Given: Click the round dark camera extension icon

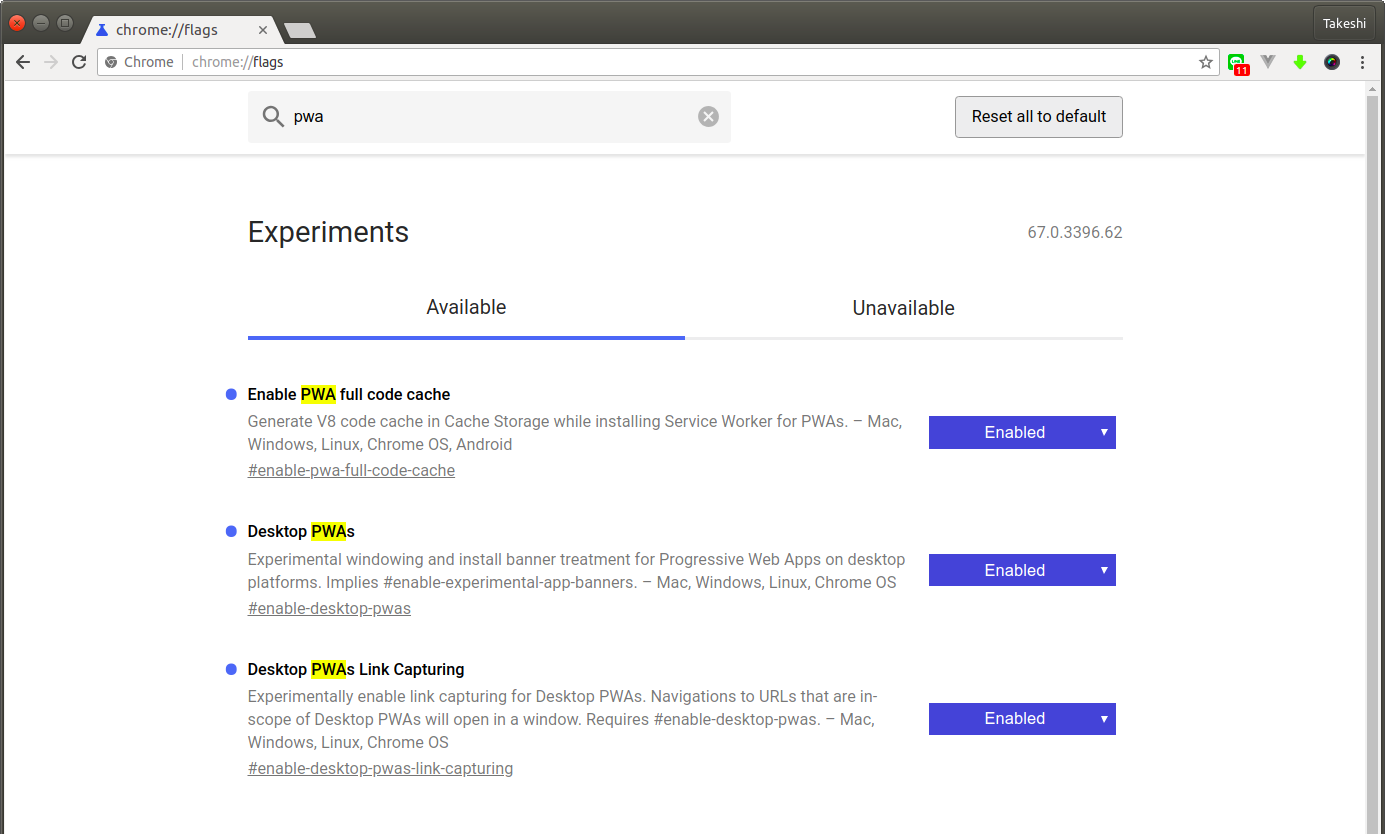Looking at the screenshot, I should point(1332,62).
